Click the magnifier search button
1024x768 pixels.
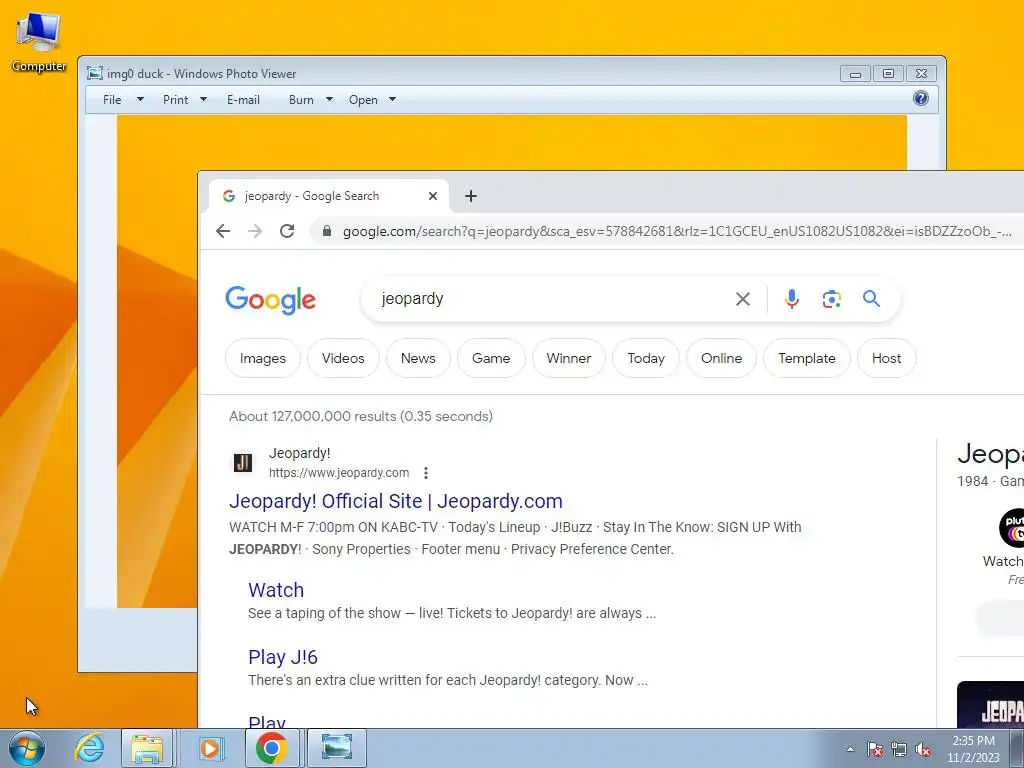tap(871, 299)
